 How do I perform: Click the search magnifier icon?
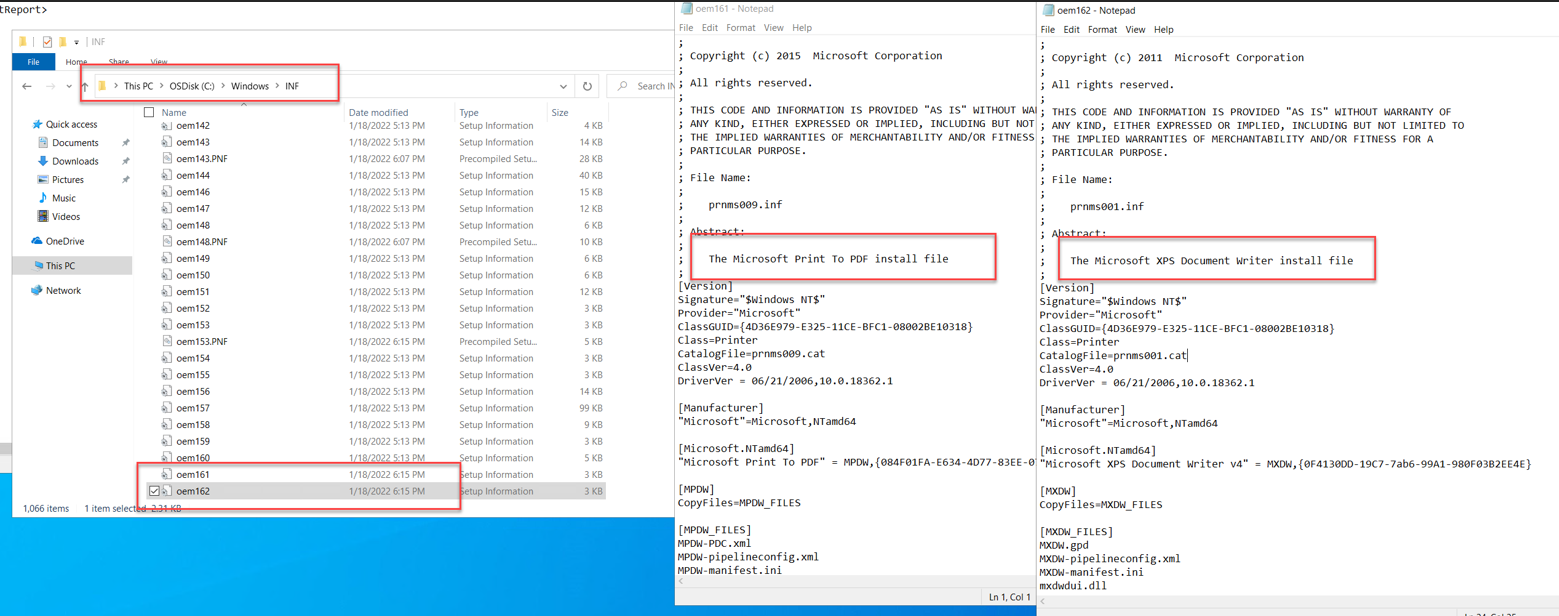pos(622,87)
